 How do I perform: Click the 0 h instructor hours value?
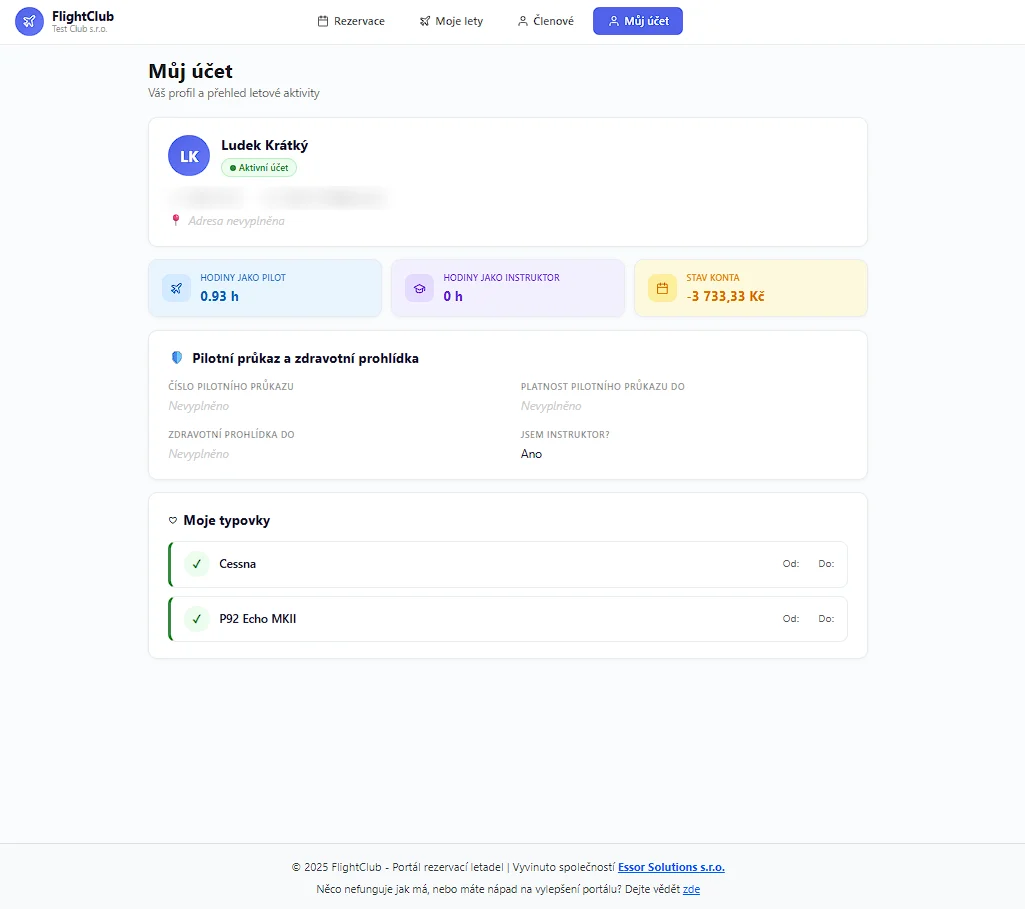coord(453,296)
